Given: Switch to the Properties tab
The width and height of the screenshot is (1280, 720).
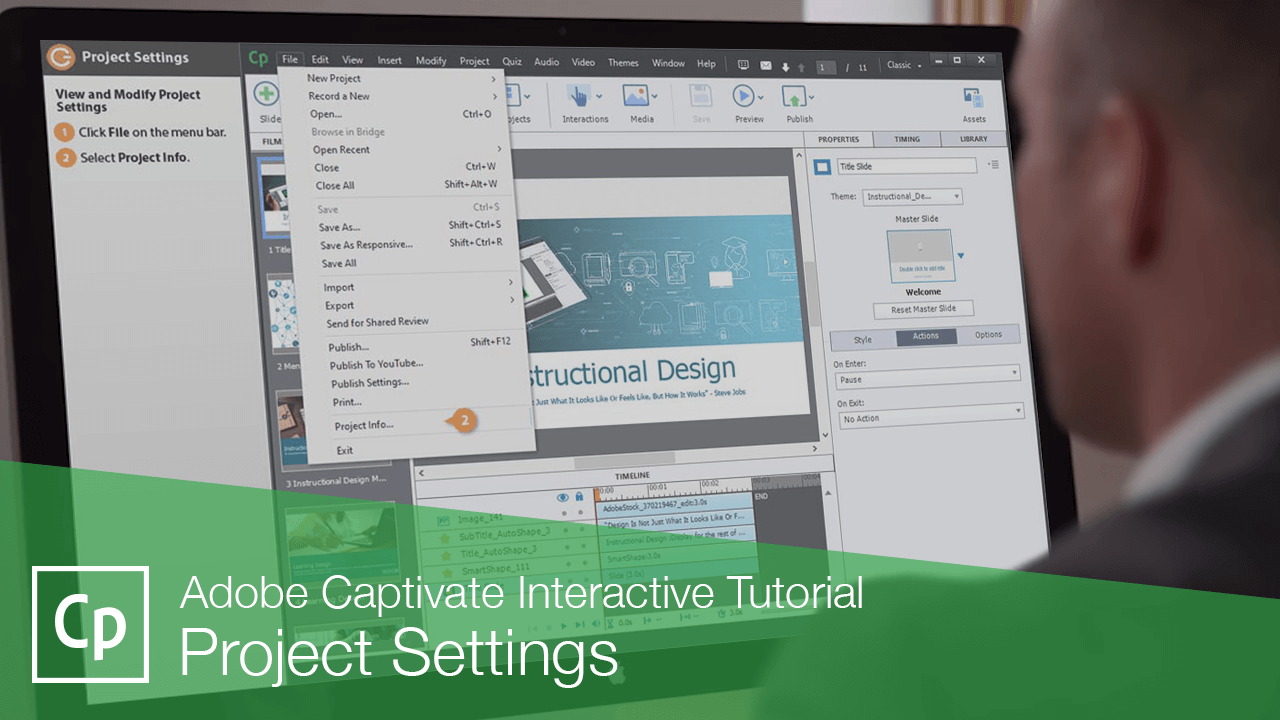Looking at the screenshot, I should [x=838, y=139].
